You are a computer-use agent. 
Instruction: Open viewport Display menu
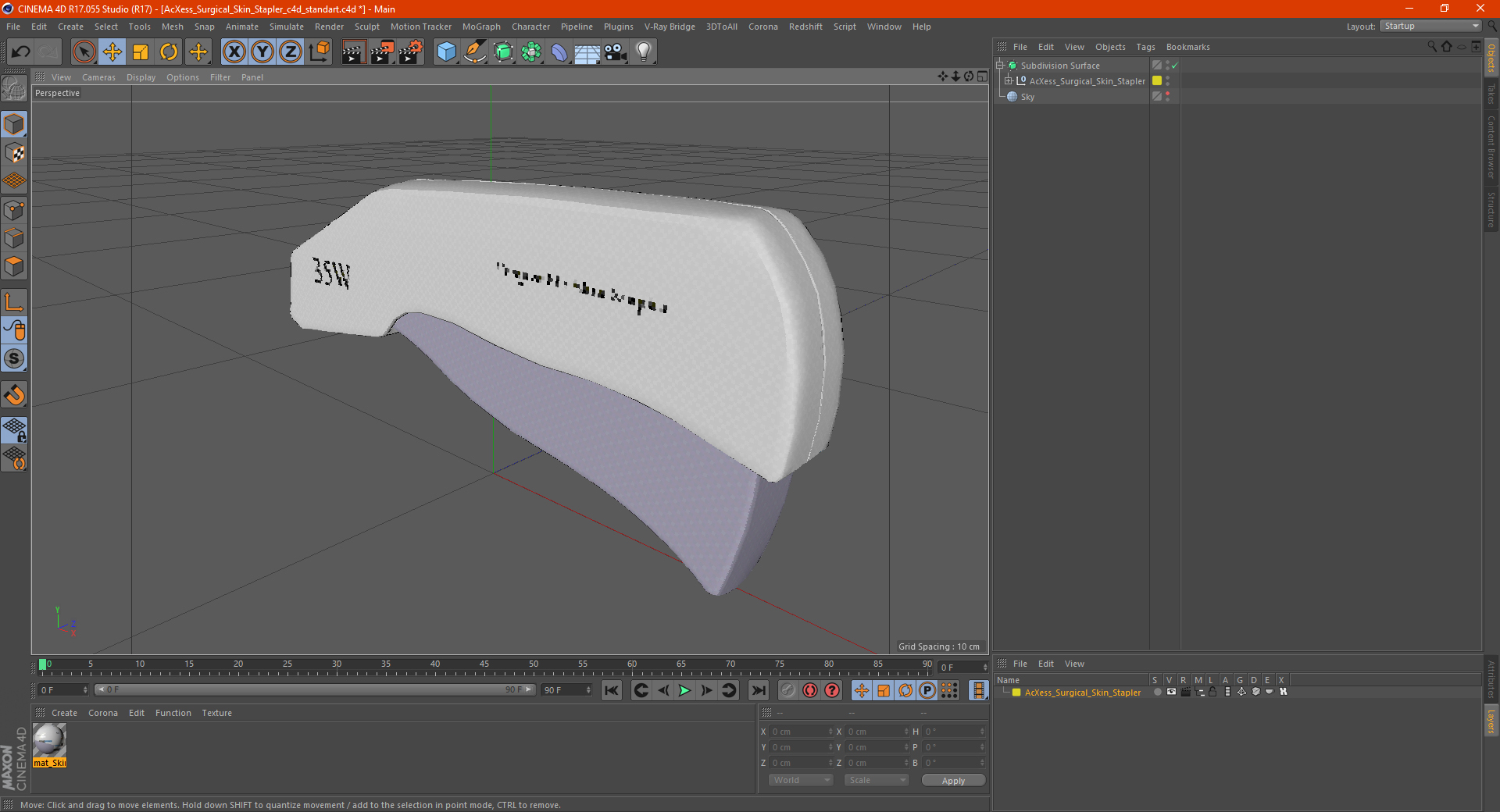pyautogui.click(x=141, y=77)
